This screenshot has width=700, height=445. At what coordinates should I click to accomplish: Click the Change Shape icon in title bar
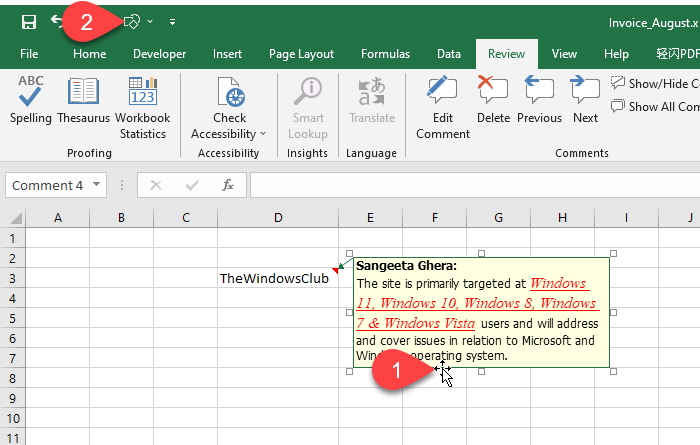coord(131,21)
